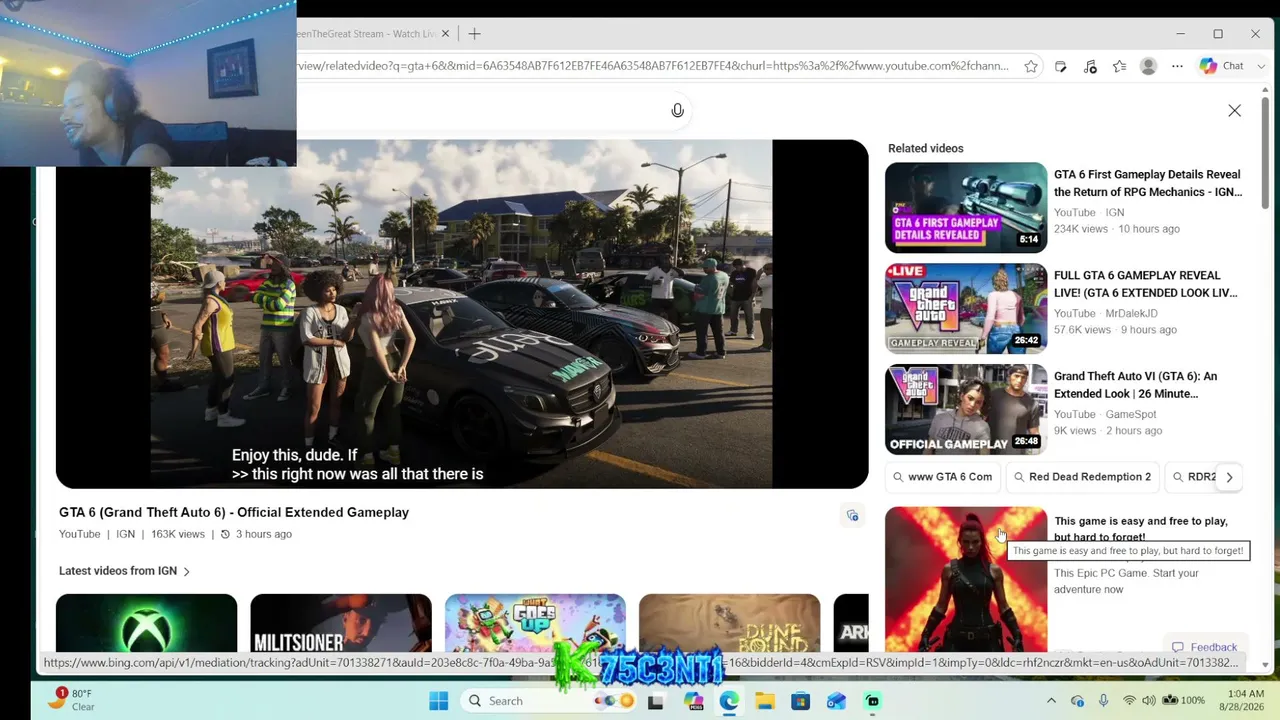Open the blue mail app on taskbar
This screenshot has width=1280, height=720.
pyautogui.click(x=836, y=701)
